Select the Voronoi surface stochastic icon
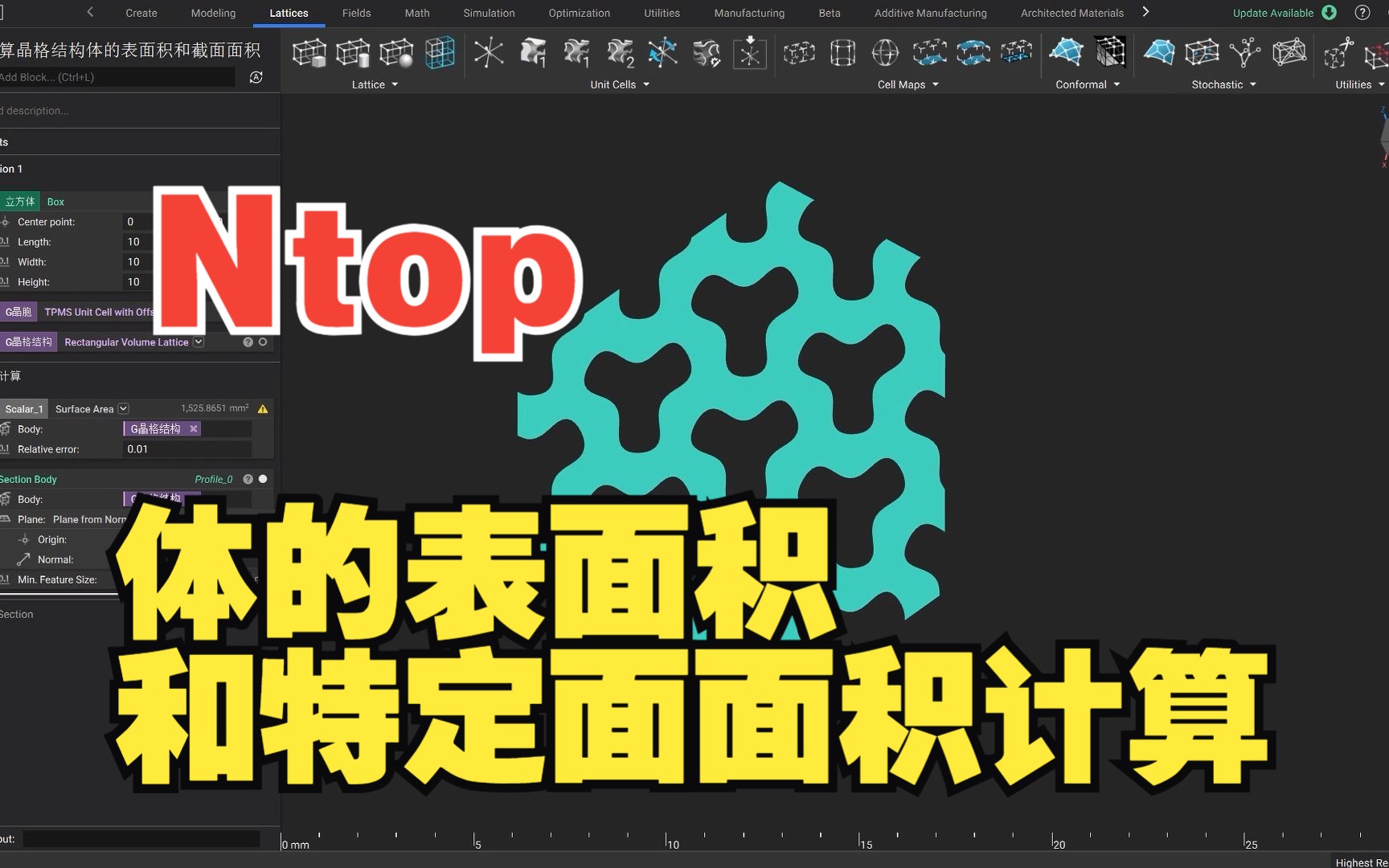Screen dimensions: 1389x868 [x=1158, y=53]
